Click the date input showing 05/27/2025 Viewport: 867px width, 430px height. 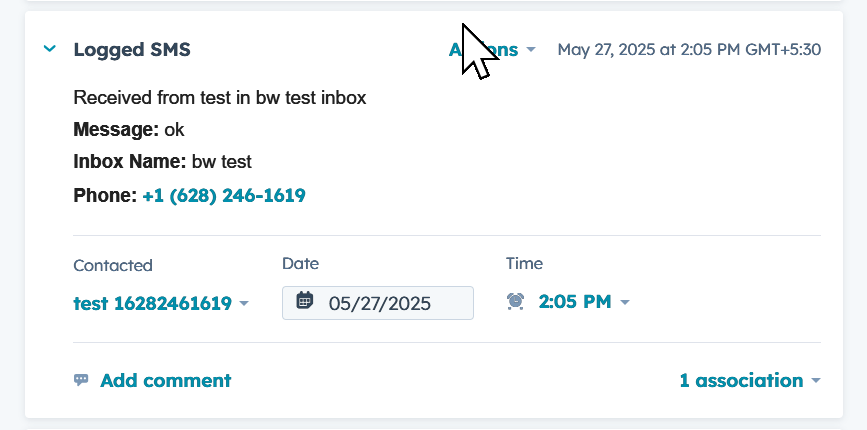(378, 303)
